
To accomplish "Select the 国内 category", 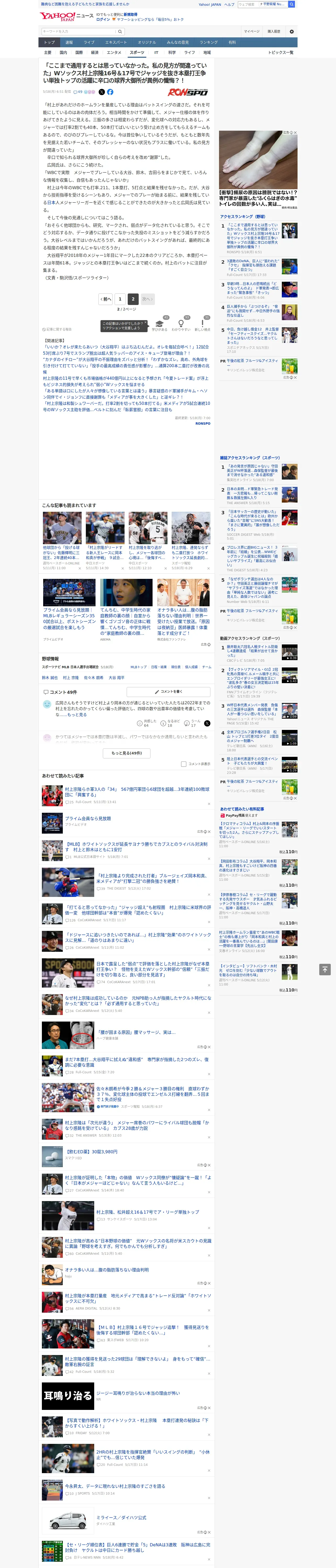I will coord(63,52).
